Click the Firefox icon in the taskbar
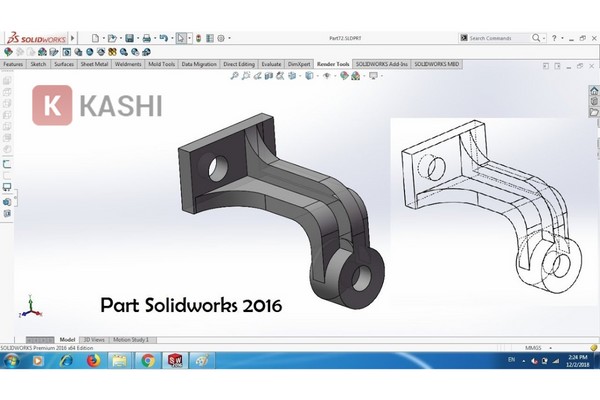Image resolution: width=600 pixels, height=400 pixels. click(93, 360)
